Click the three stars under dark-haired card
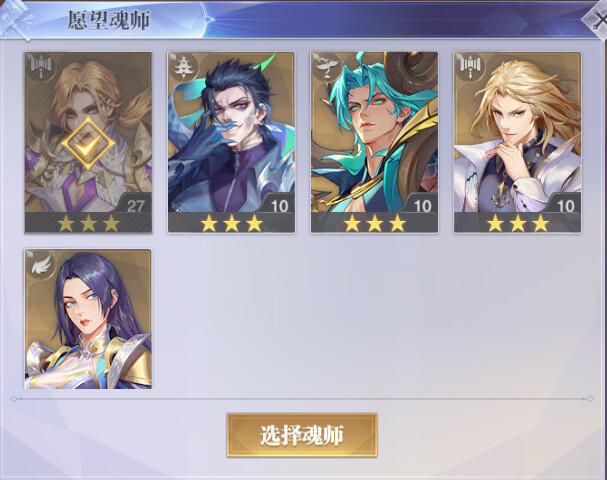 [x=231, y=223]
